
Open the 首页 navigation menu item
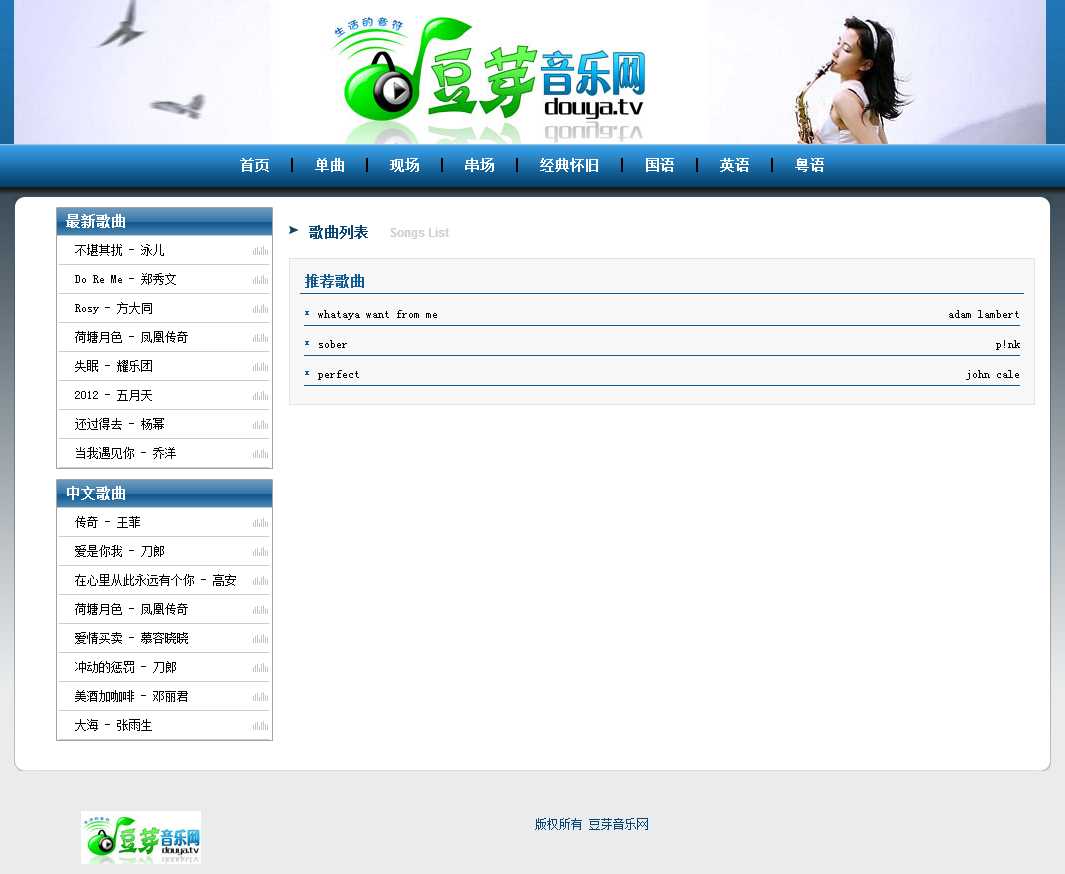click(x=255, y=166)
